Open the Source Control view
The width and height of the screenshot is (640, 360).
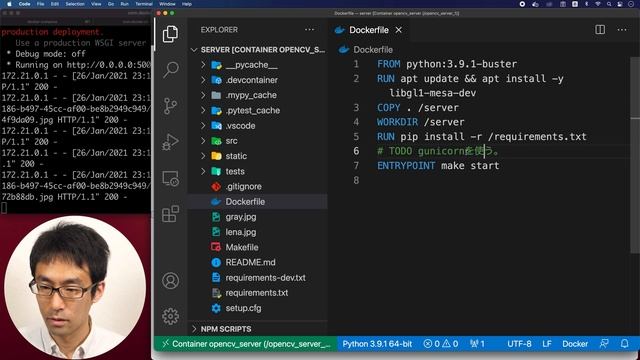(170, 106)
